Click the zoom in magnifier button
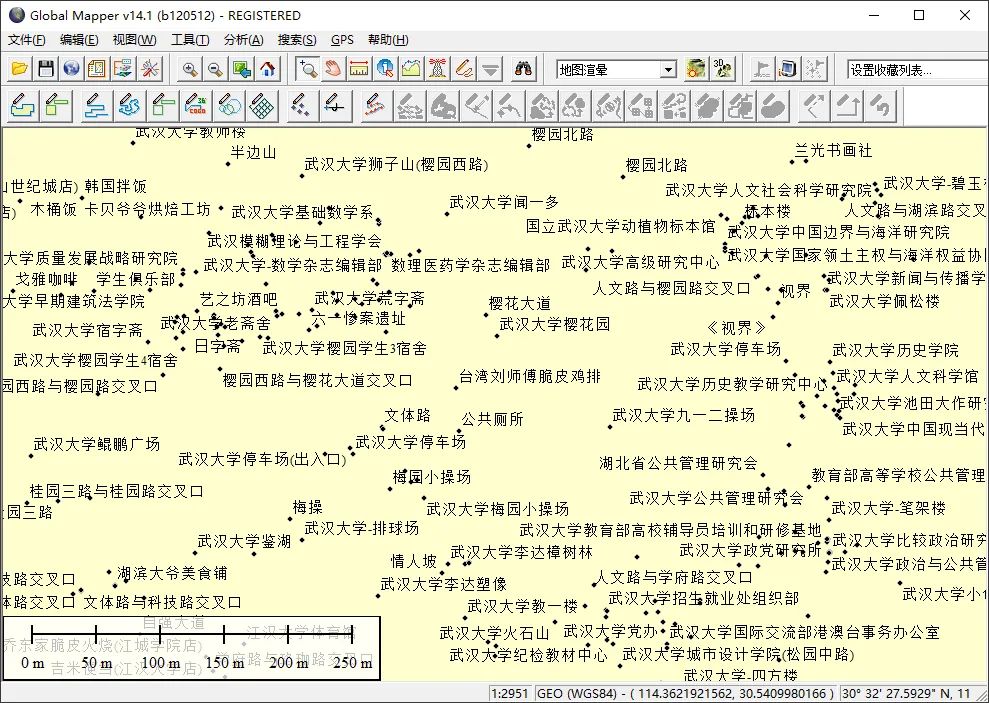 pyautogui.click(x=189, y=69)
